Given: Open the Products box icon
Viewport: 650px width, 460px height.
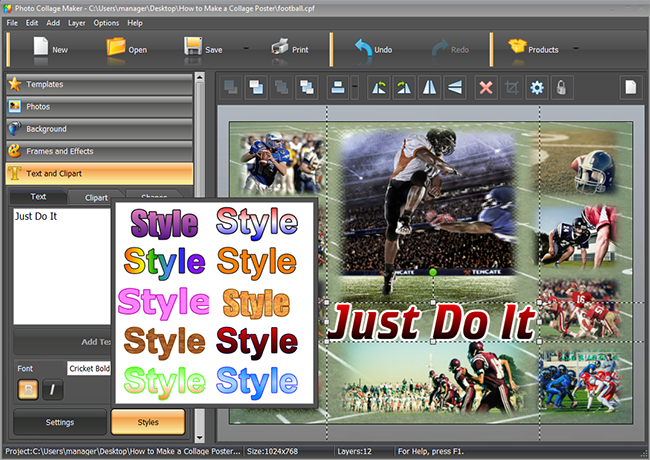Looking at the screenshot, I should coord(517,46).
